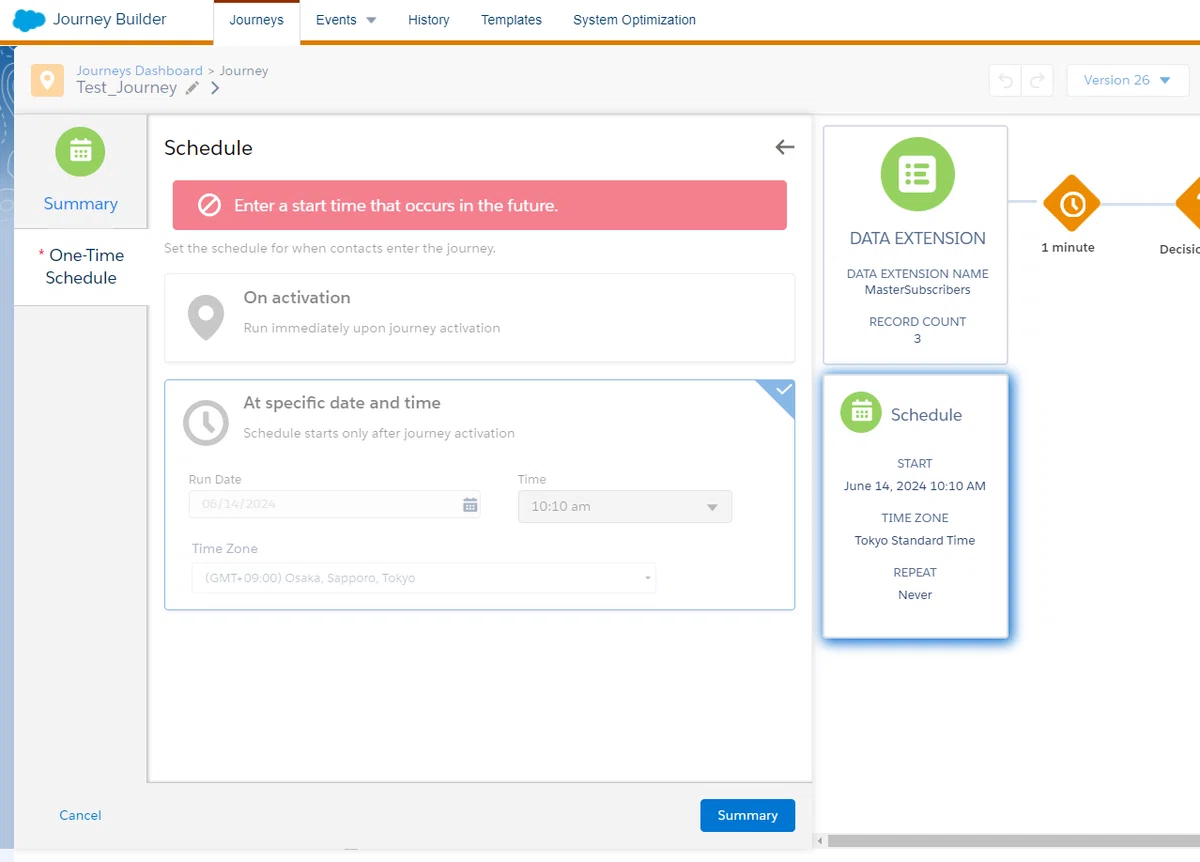Image resolution: width=1200 pixels, height=862 pixels.
Task: Select the One-Time Schedule step
Action: tap(81, 266)
